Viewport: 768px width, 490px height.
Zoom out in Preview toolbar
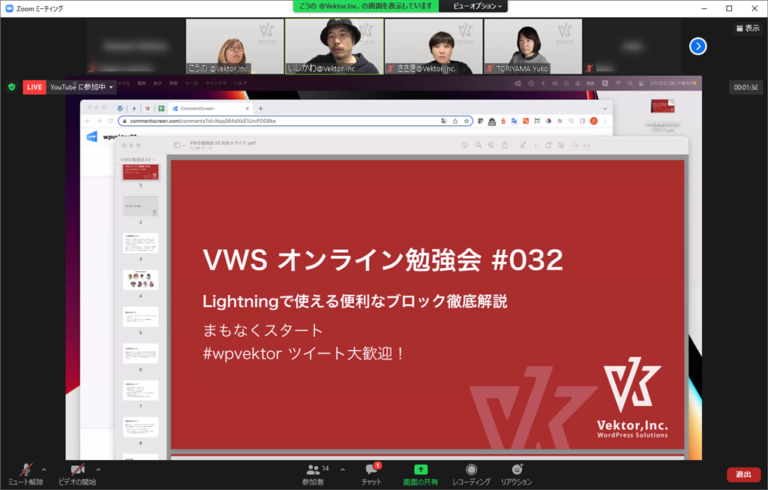pos(479,145)
